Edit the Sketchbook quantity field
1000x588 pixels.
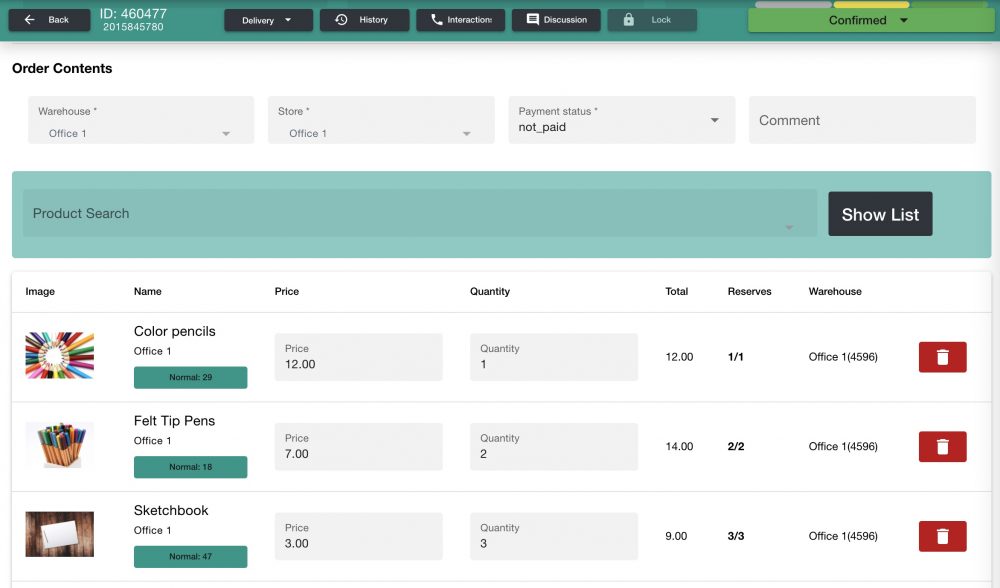[x=553, y=536]
